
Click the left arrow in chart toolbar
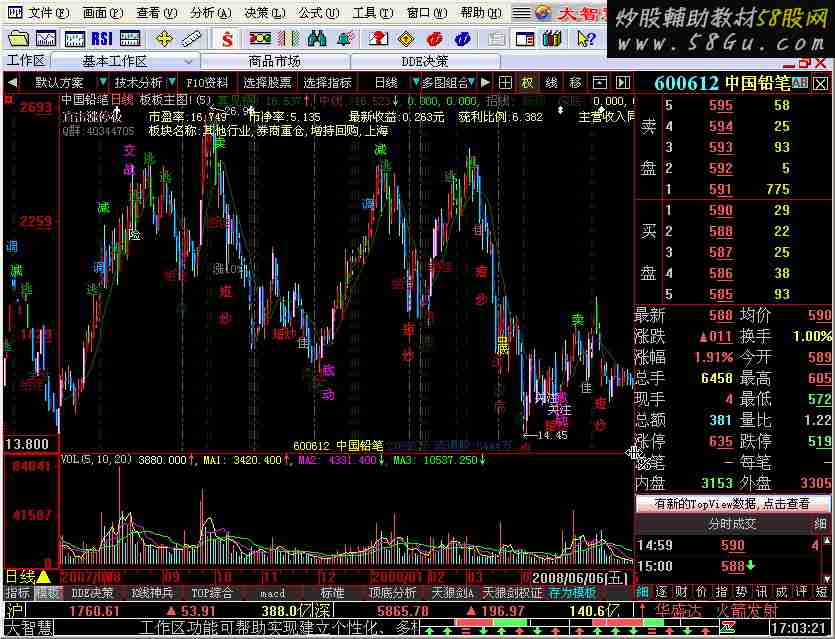(x=12, y=83)
